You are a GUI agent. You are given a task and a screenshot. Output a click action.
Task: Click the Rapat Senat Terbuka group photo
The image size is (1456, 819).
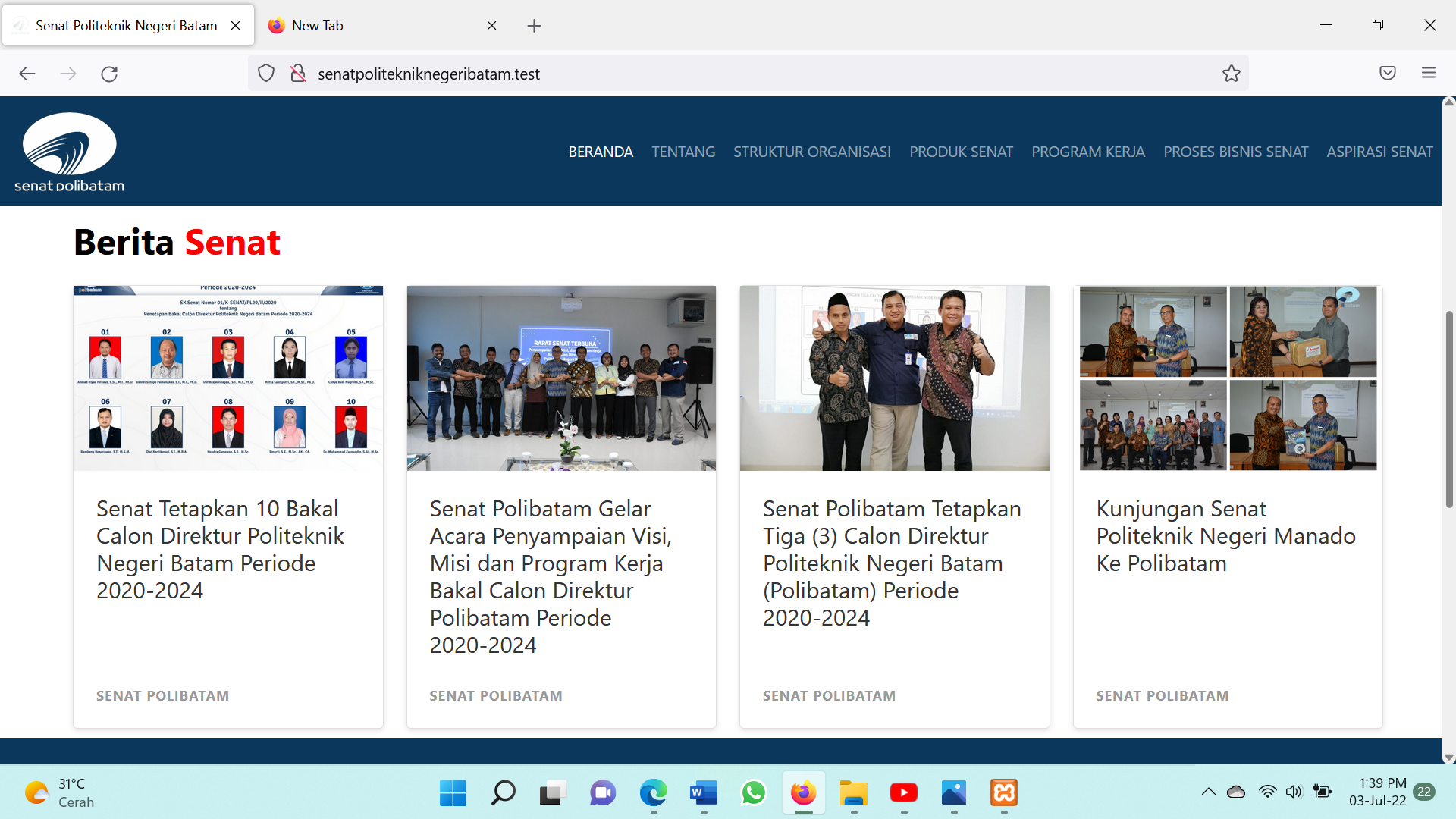click(x=561, y=378)
